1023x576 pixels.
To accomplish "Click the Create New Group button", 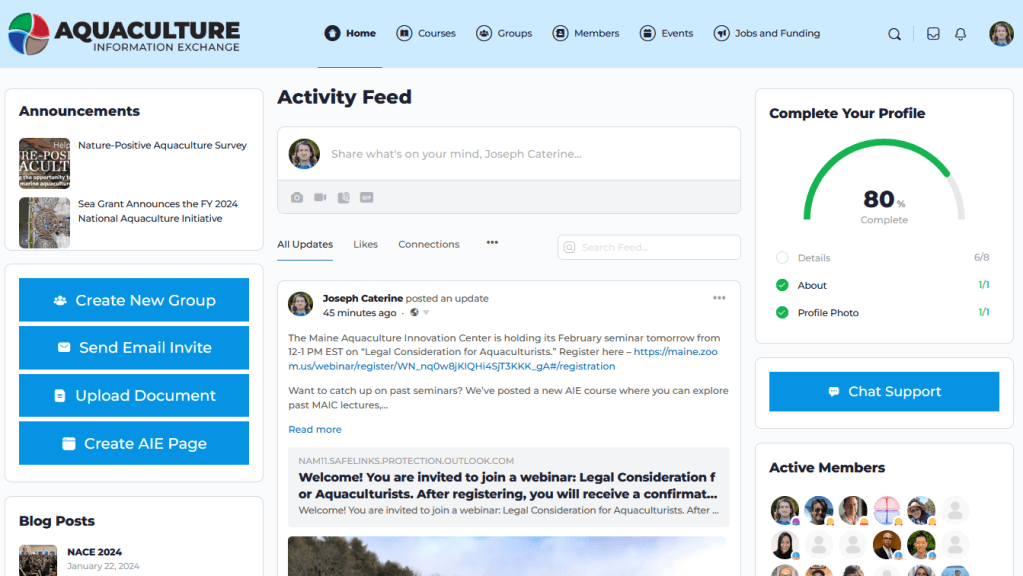I will [134, 300].
